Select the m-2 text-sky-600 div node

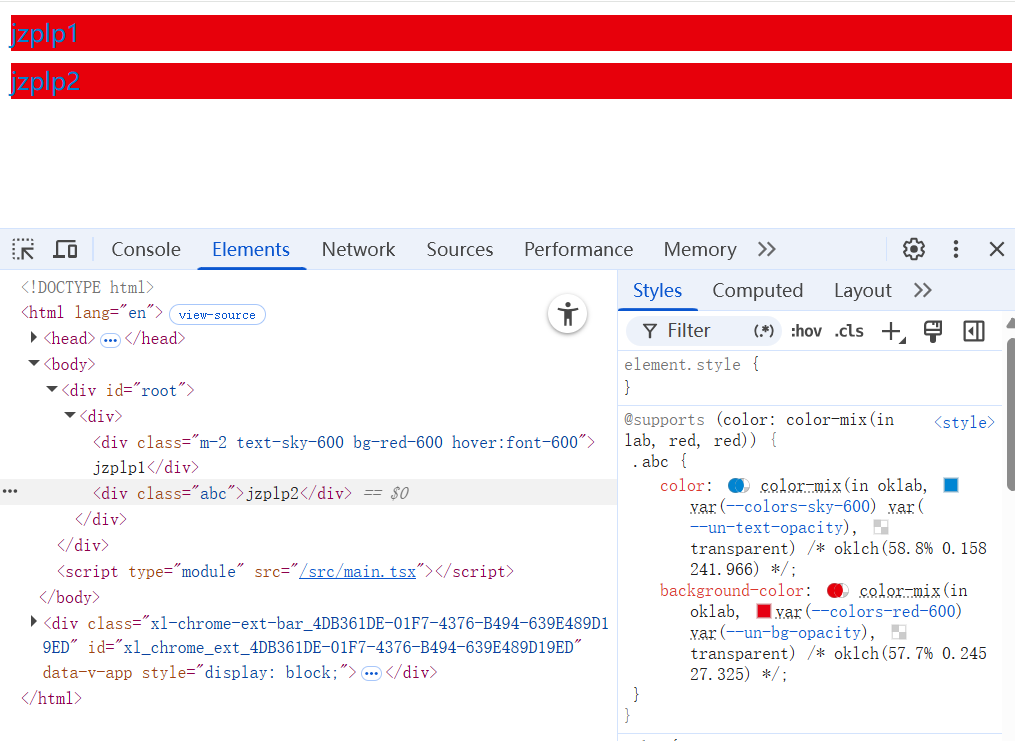coord(344,454)
